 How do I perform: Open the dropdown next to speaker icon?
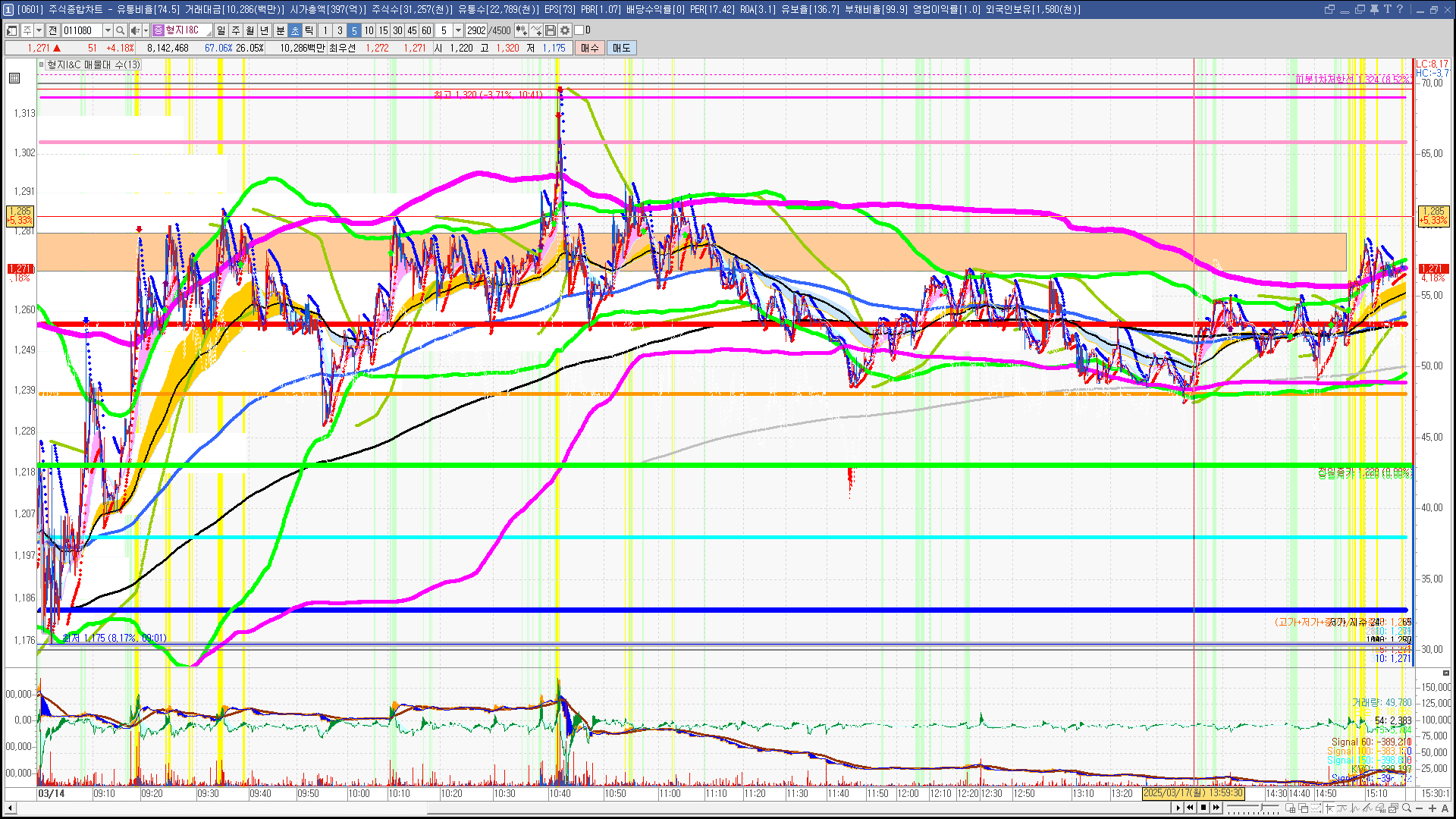(145, 30)
